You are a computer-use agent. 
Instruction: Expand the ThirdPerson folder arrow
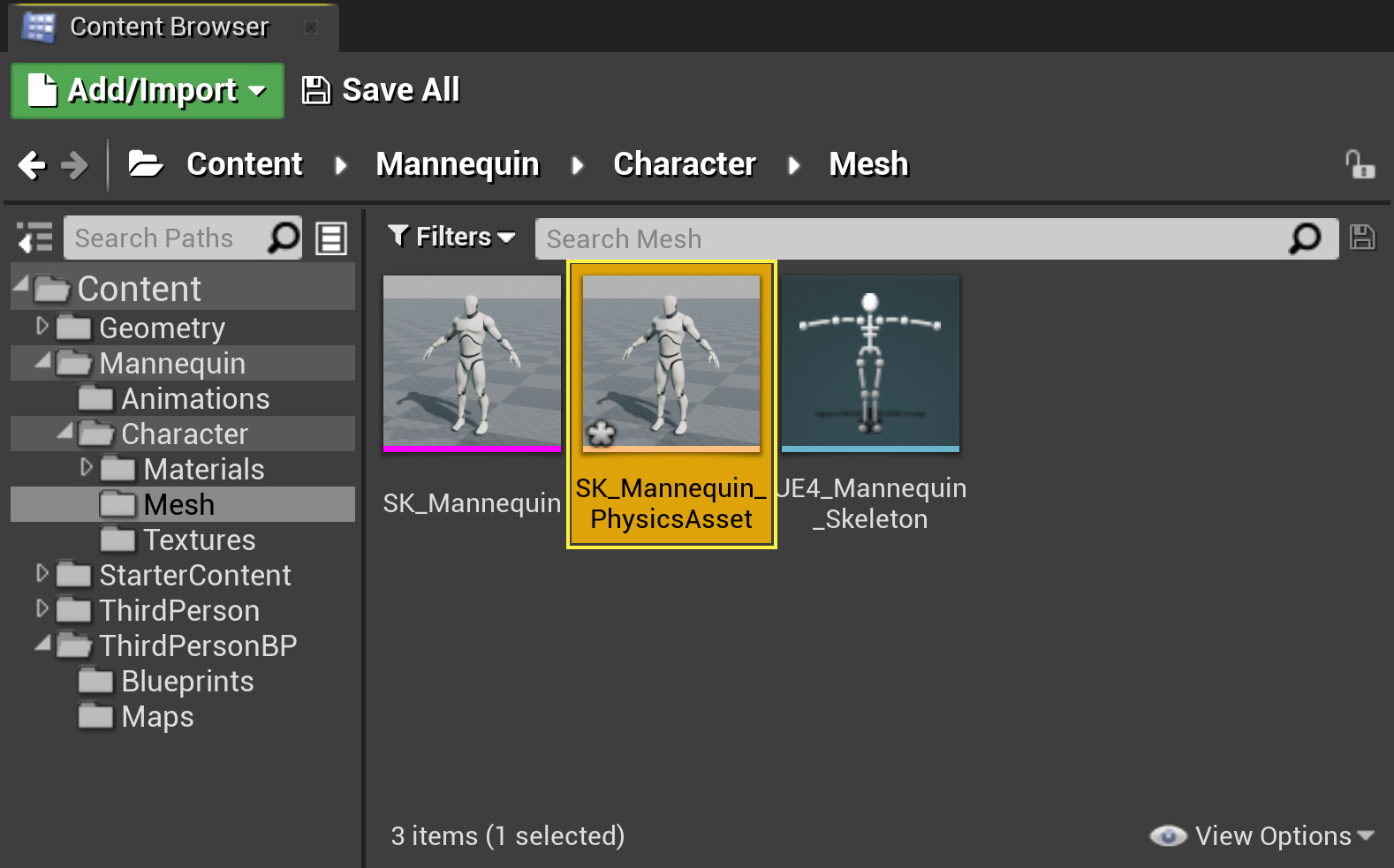coord(42,608)
